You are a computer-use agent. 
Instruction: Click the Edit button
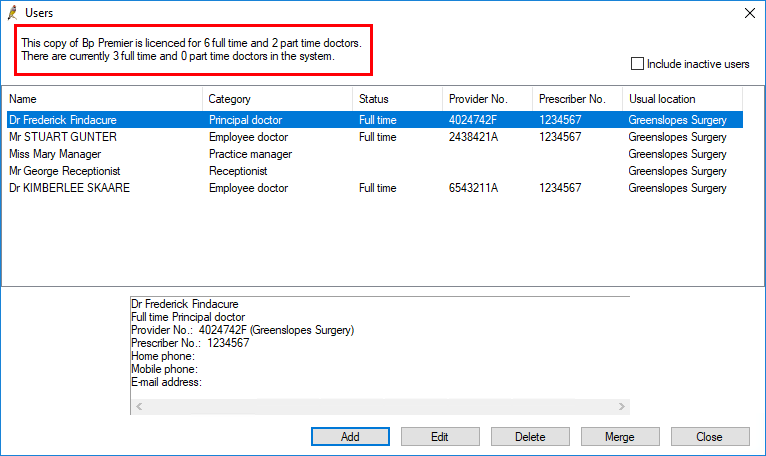[440, 436]
